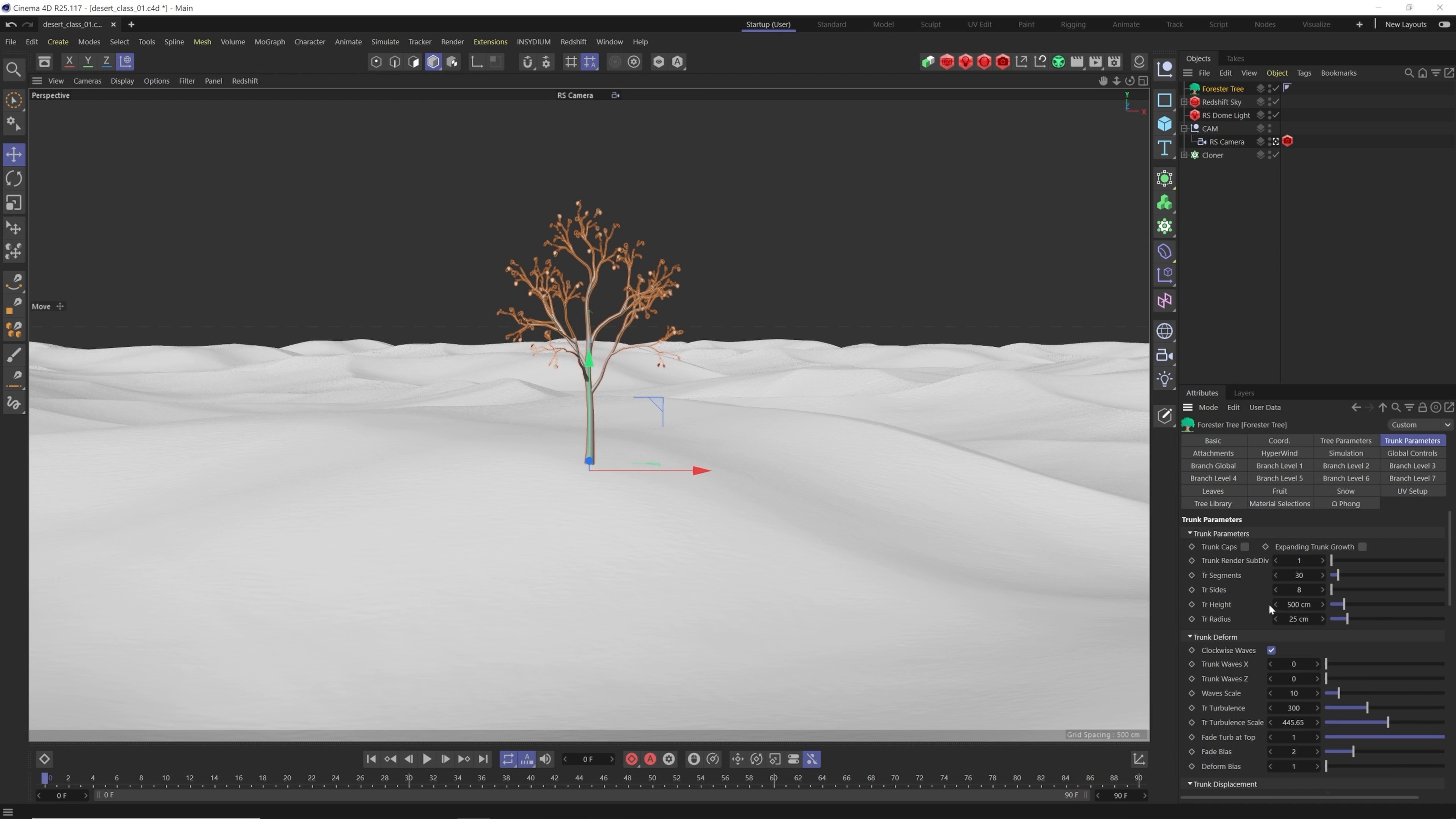Toggle Cloner enable checkmark

[1276, 155]
